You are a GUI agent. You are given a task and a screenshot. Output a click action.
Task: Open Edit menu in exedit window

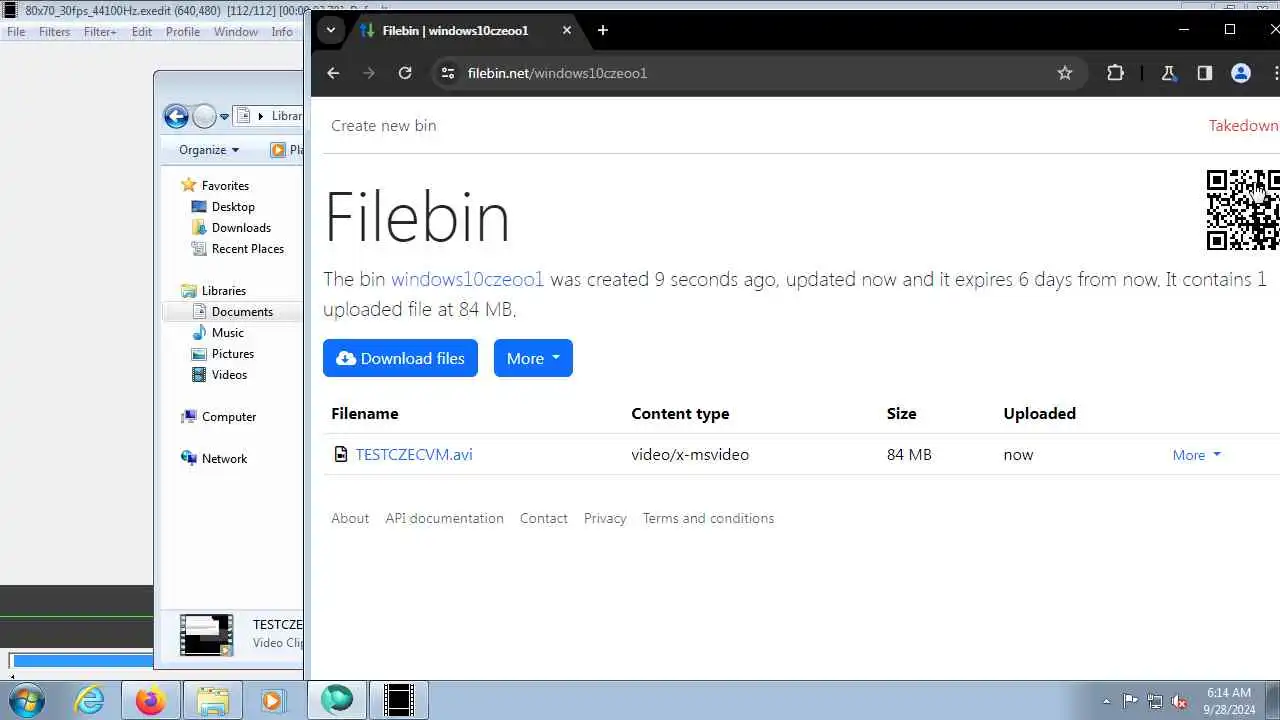142,32
